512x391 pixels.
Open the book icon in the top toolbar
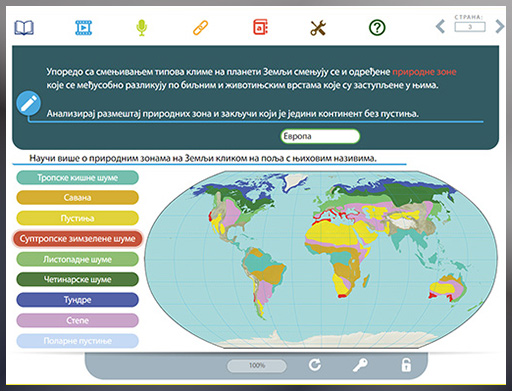click(x=24, y=28)
